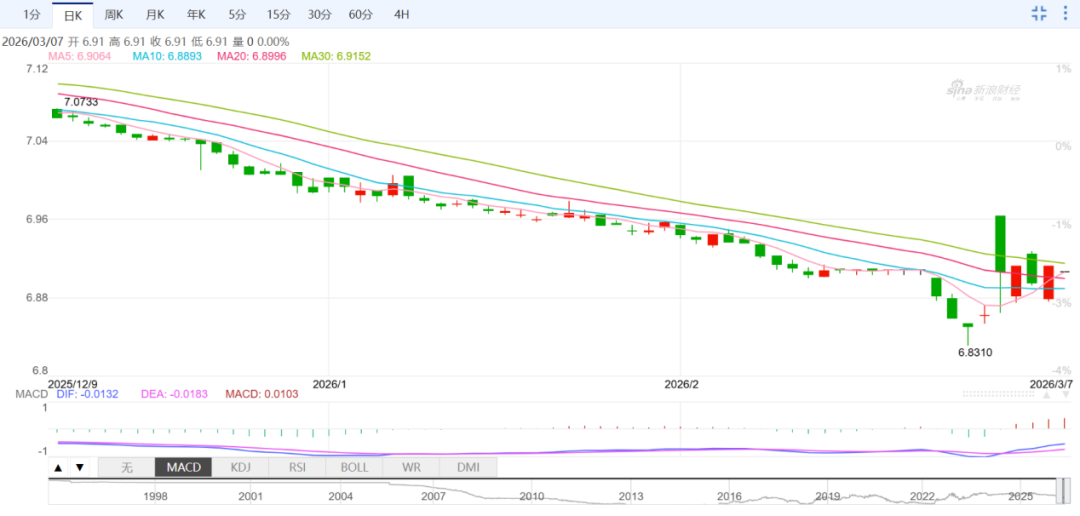Select the DMI indicator button
This screenshot has height=516, width=1080.
[x=468, y=467]
